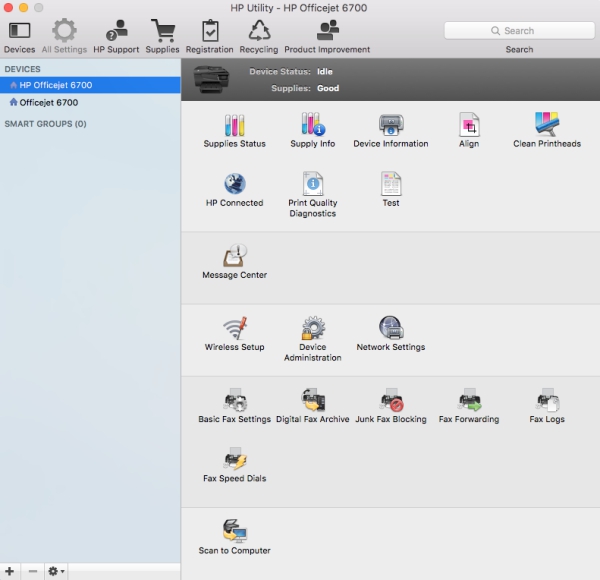Image resolution: width=600 pixels, height=580 pixels.
Task: Open Scan to Computer
Action: click(234, 537)
